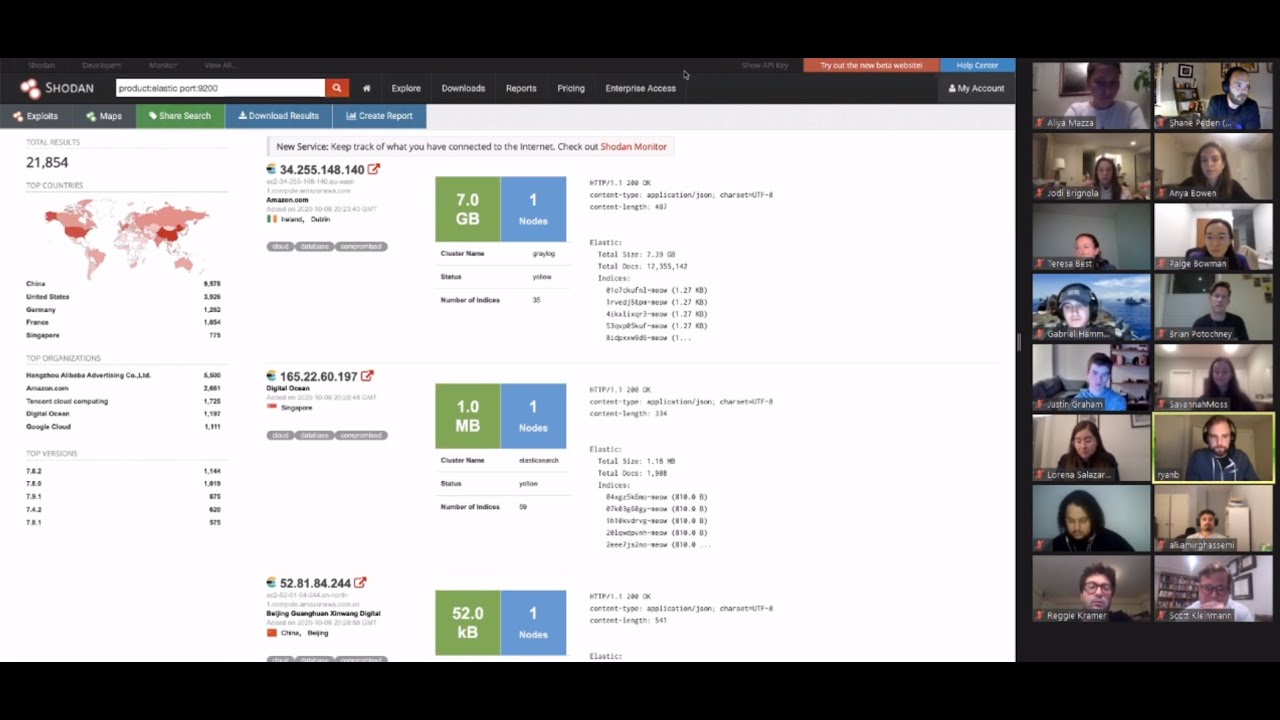Select Aliya Mazza's video in Zoom

(x=1091, y=95)
